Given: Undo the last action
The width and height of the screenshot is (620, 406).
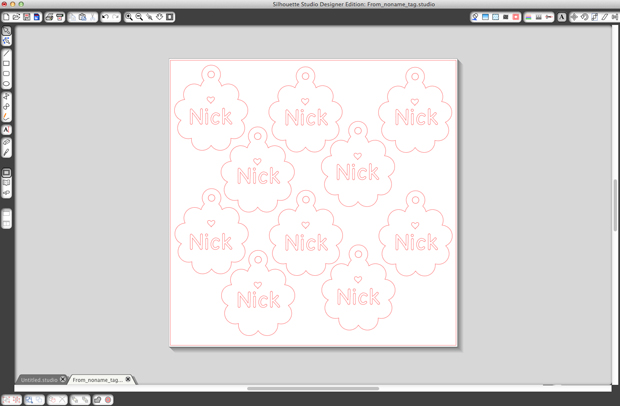Looking at the screenshot, I should 105,17.
